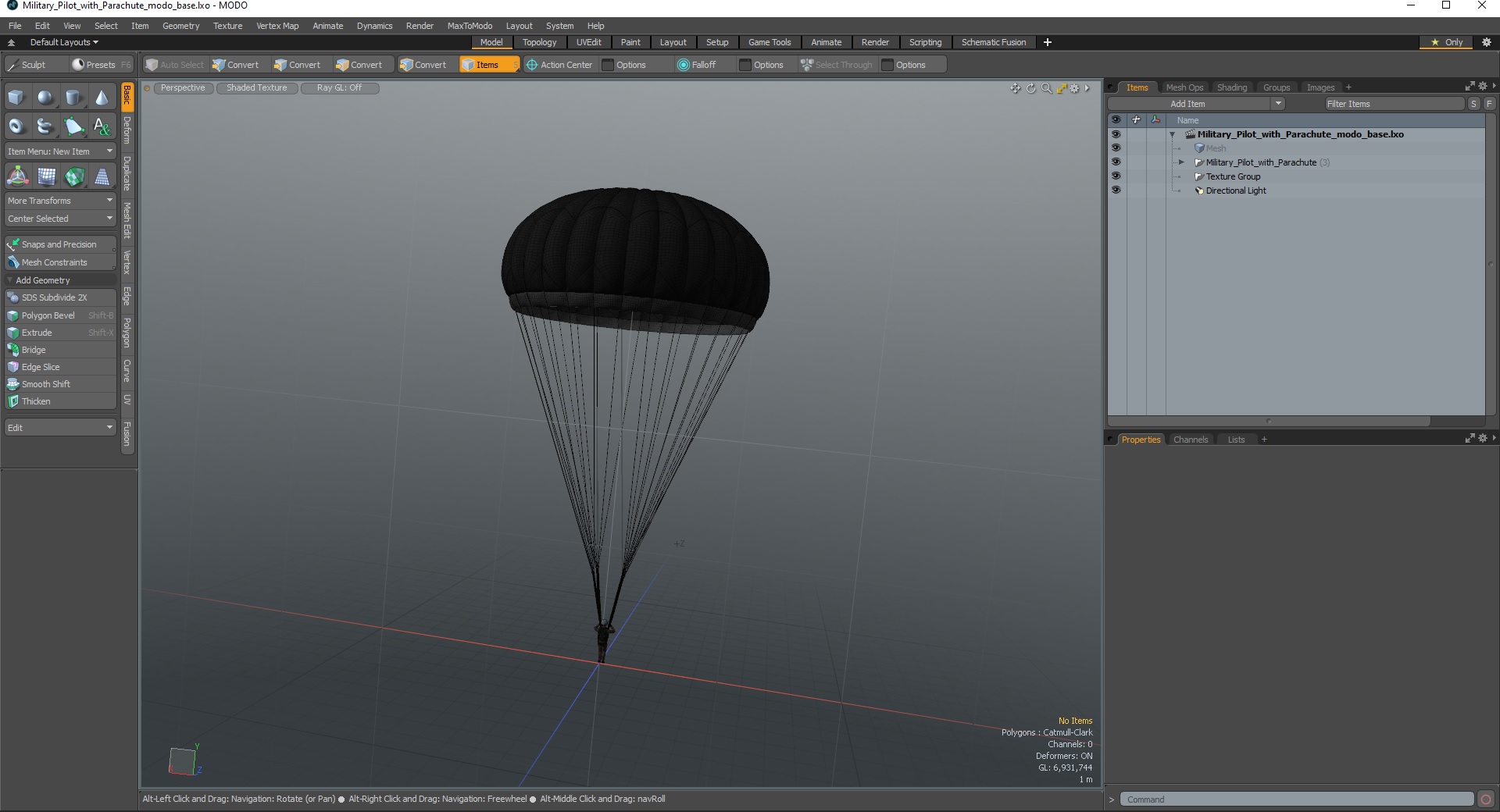Activate the green checkered cube tool
Image resolution: width=1500 pixels, height=812 pixels.
(x=74, y=176)
